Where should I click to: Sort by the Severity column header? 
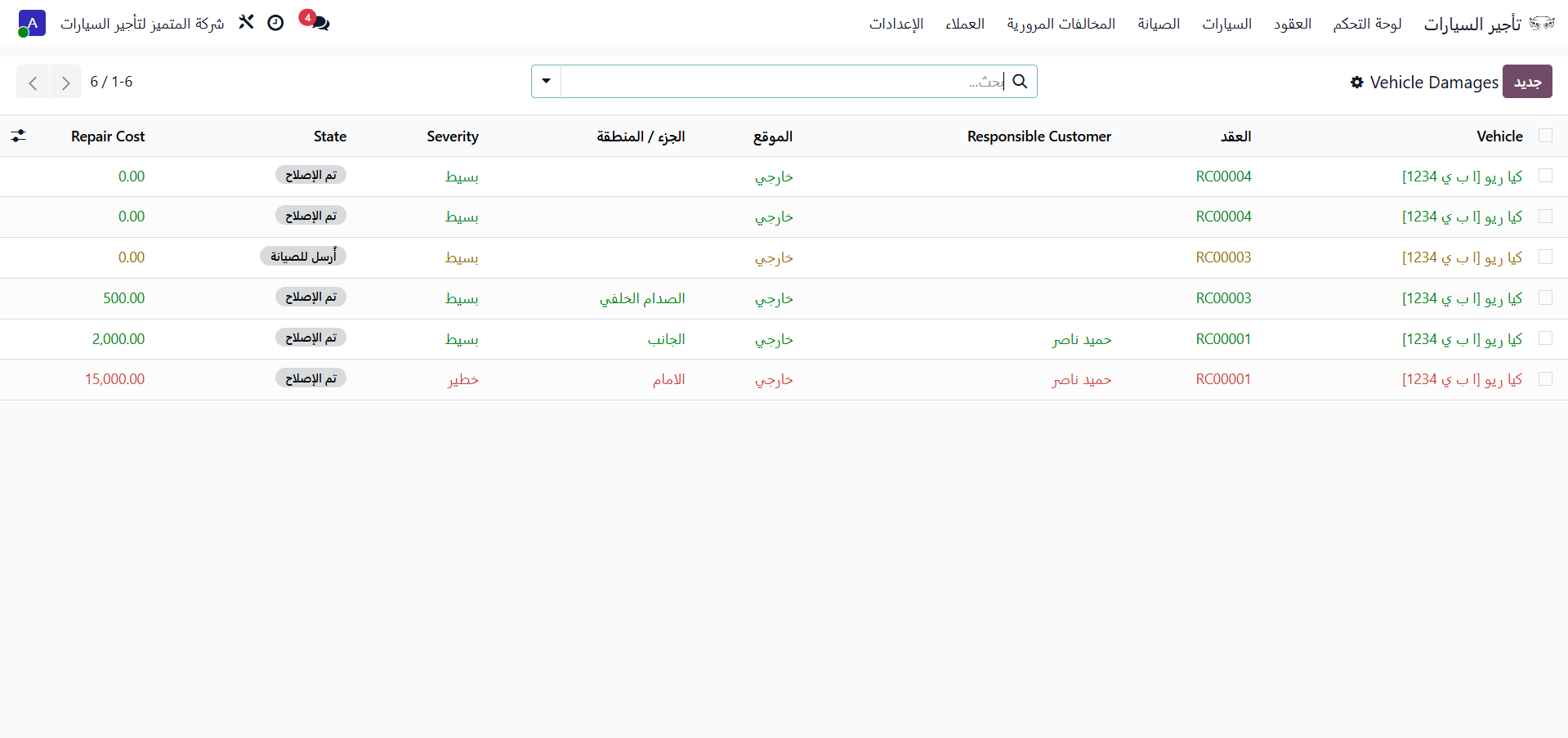click(x=452, y=136)
